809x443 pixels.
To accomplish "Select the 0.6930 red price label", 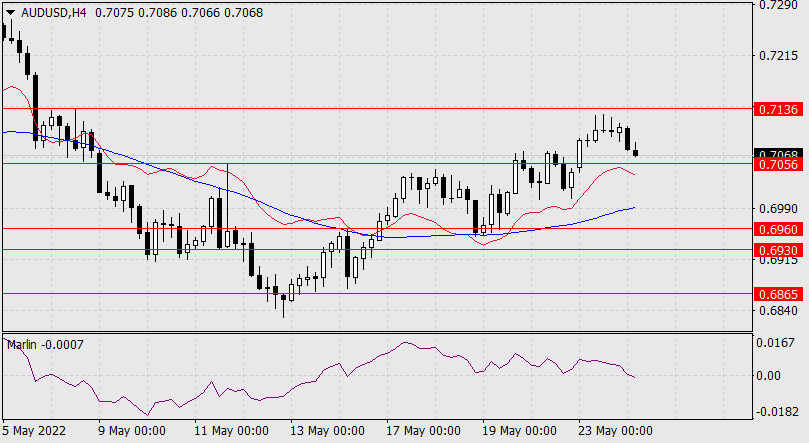I will pyautogui.click(x=779, y=251).
